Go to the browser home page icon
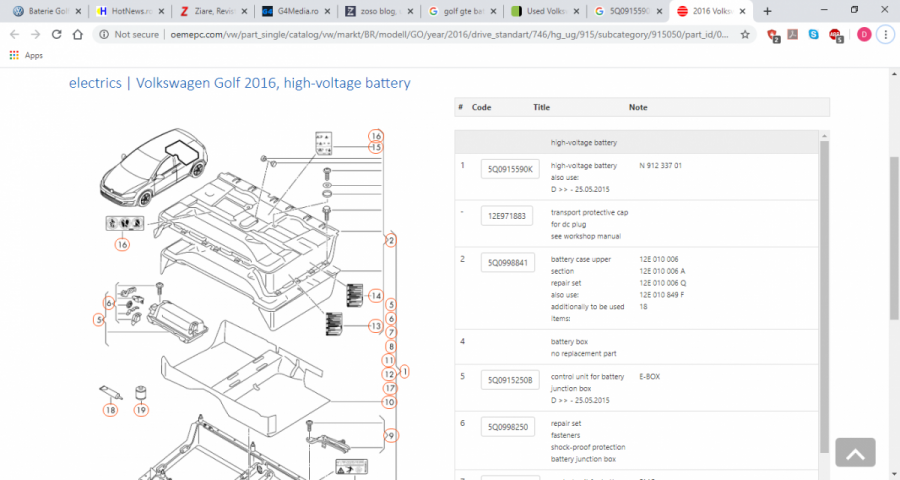Screen dimensions: 900x480 (79, 34)
